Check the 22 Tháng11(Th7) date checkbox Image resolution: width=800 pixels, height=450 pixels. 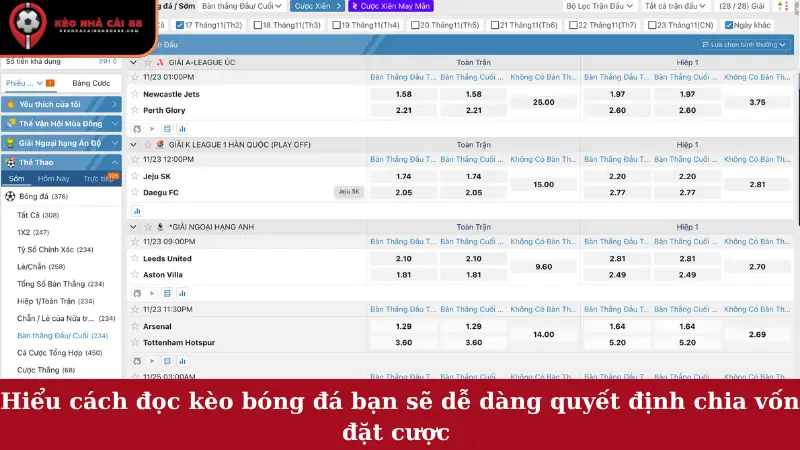(573, 25)
